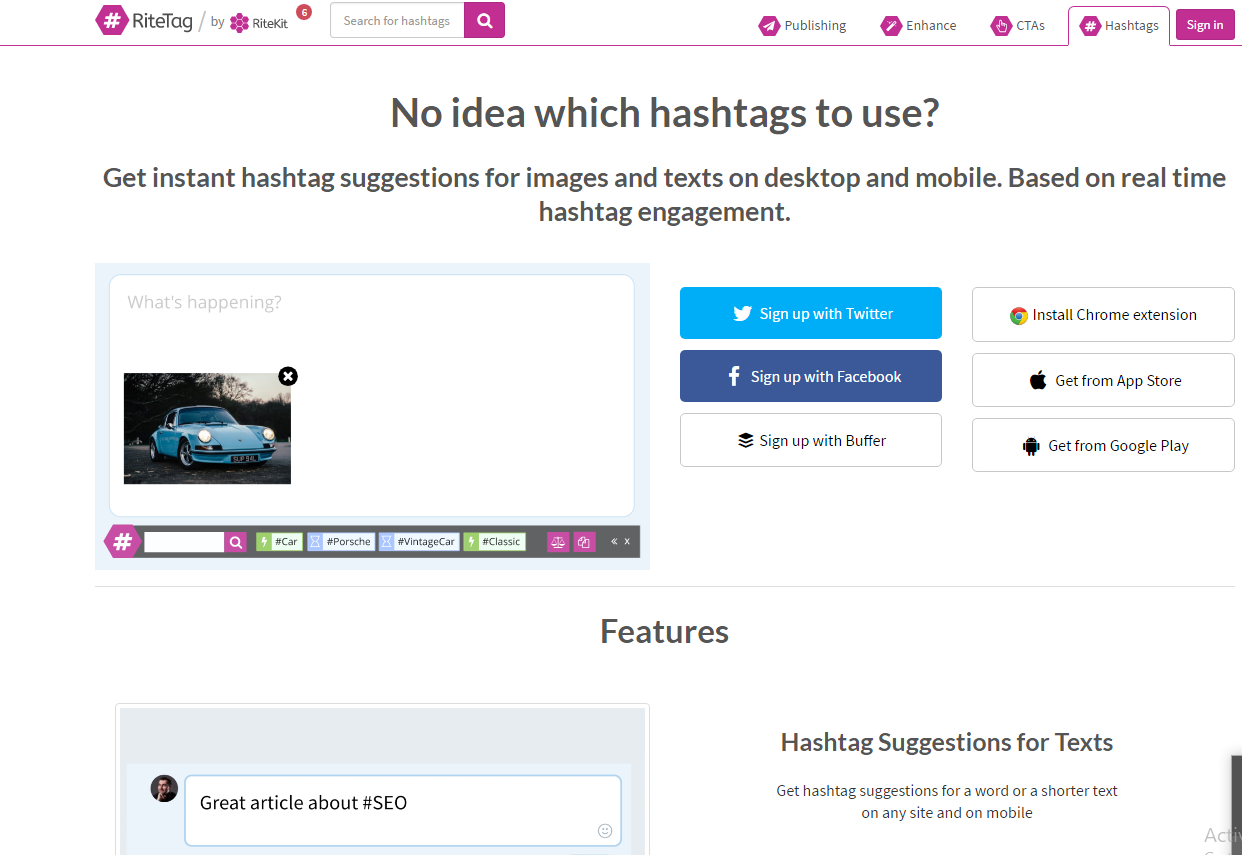
Task: Click the balance scales compare icon
Action: click(558, 542)
